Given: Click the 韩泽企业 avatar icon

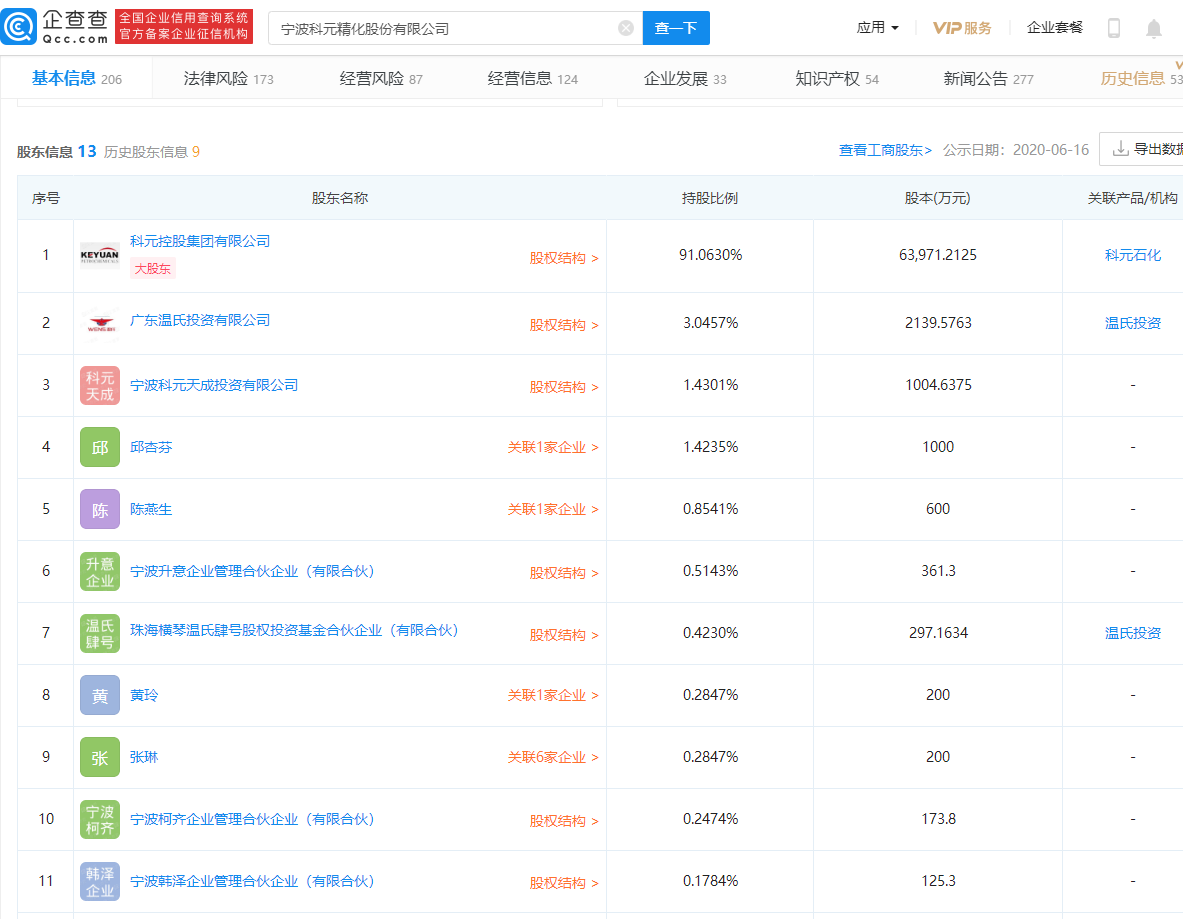Looking at the screenshot, I should point(100,881).
